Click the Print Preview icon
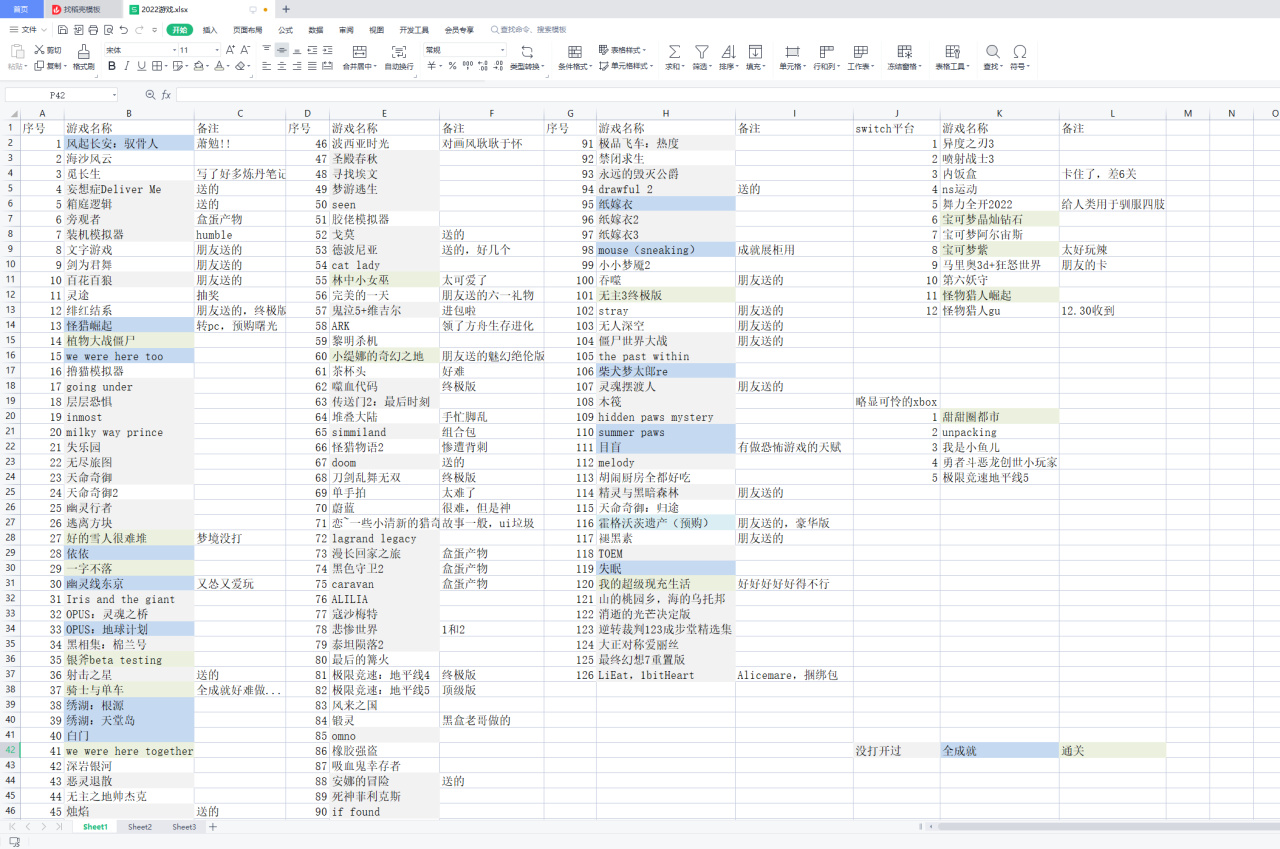This screenshot has height=849, width=1280. click(107, 30)
